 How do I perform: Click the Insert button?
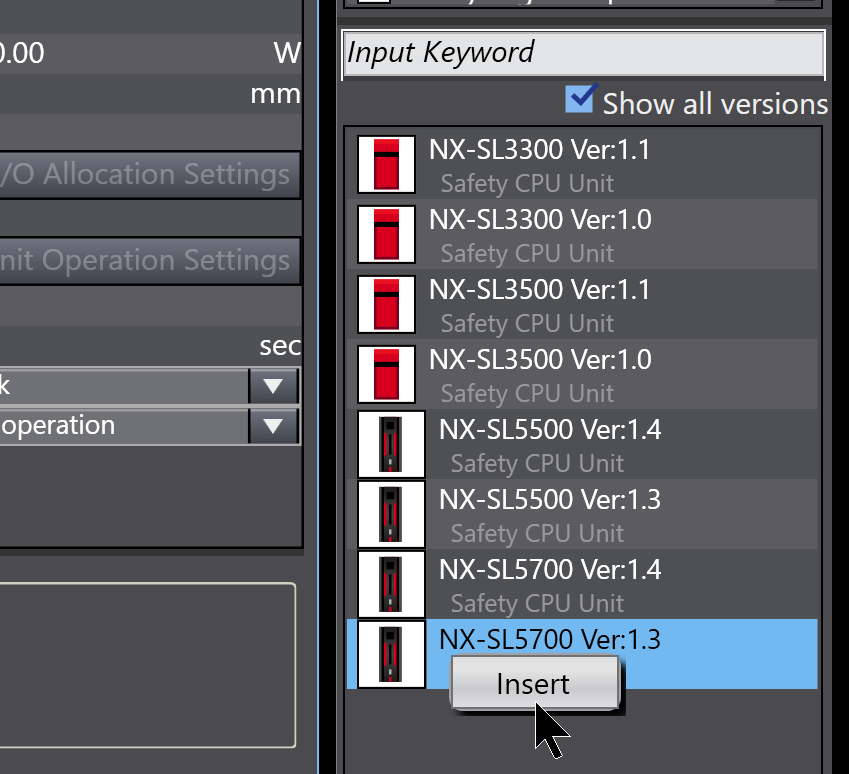point(534,682)
